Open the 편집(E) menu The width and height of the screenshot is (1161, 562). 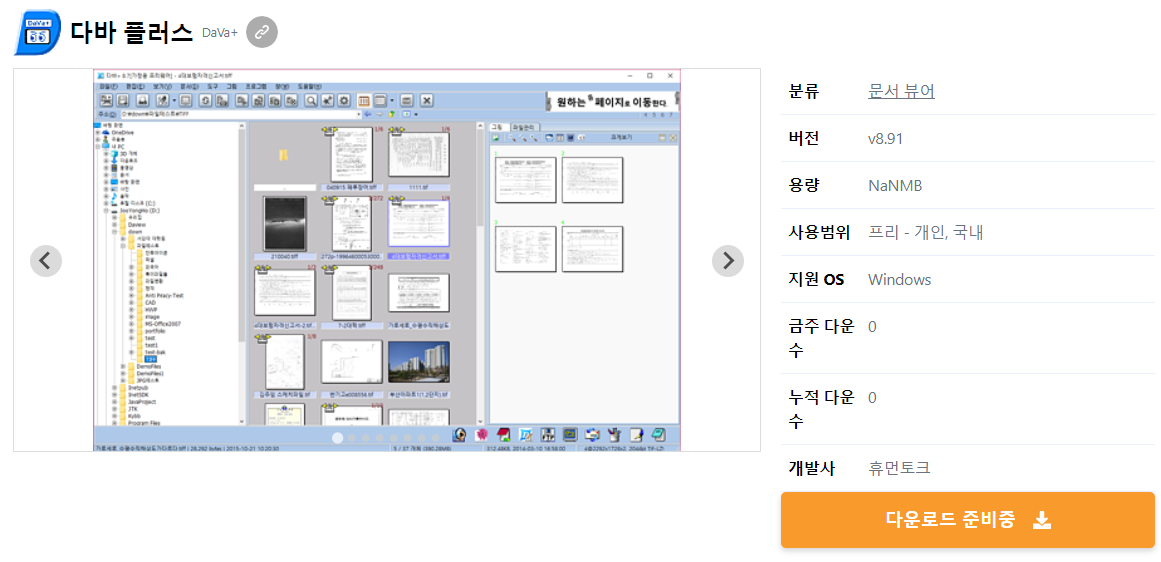click(x=135, y=87)
